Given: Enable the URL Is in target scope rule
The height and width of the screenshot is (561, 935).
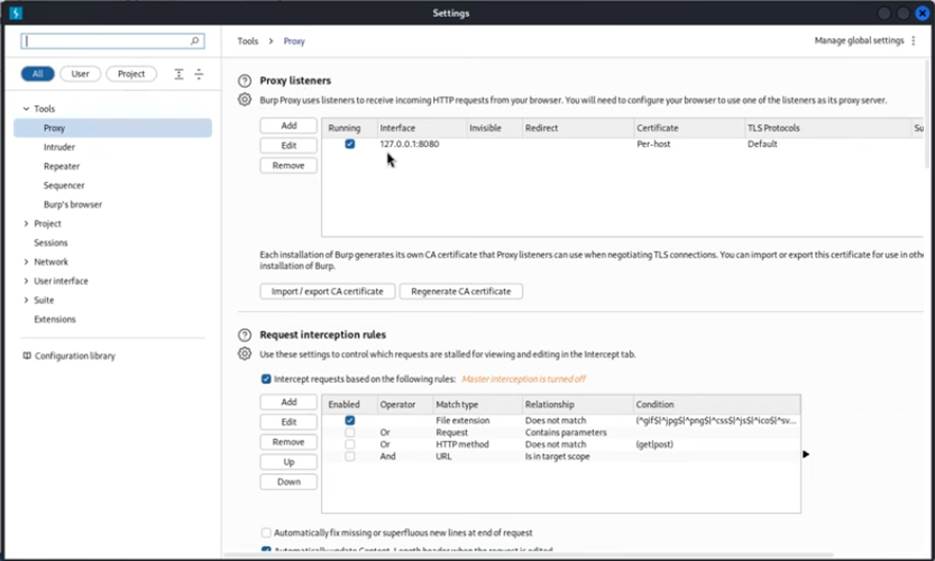Looking at the screenshot, I should coord(350,456).
